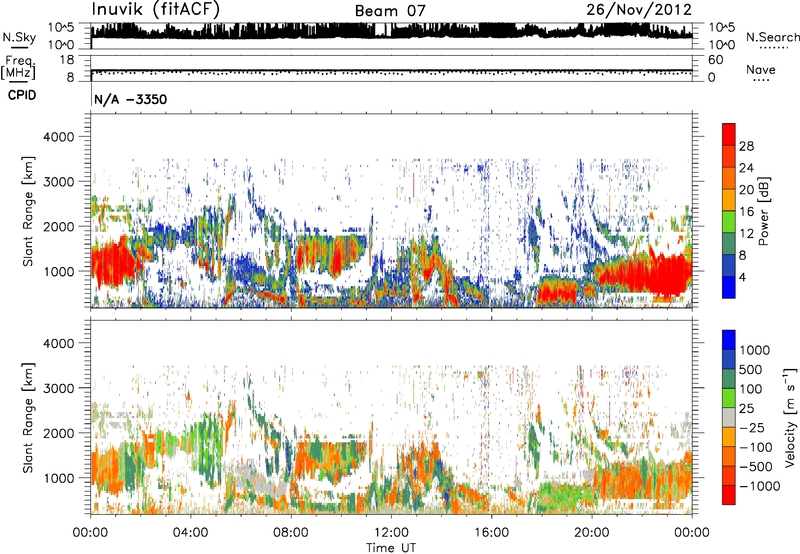Pick the red bottom segment of velocity colorbar
Viewport: 800px width, 554px height.
[729, 495]
